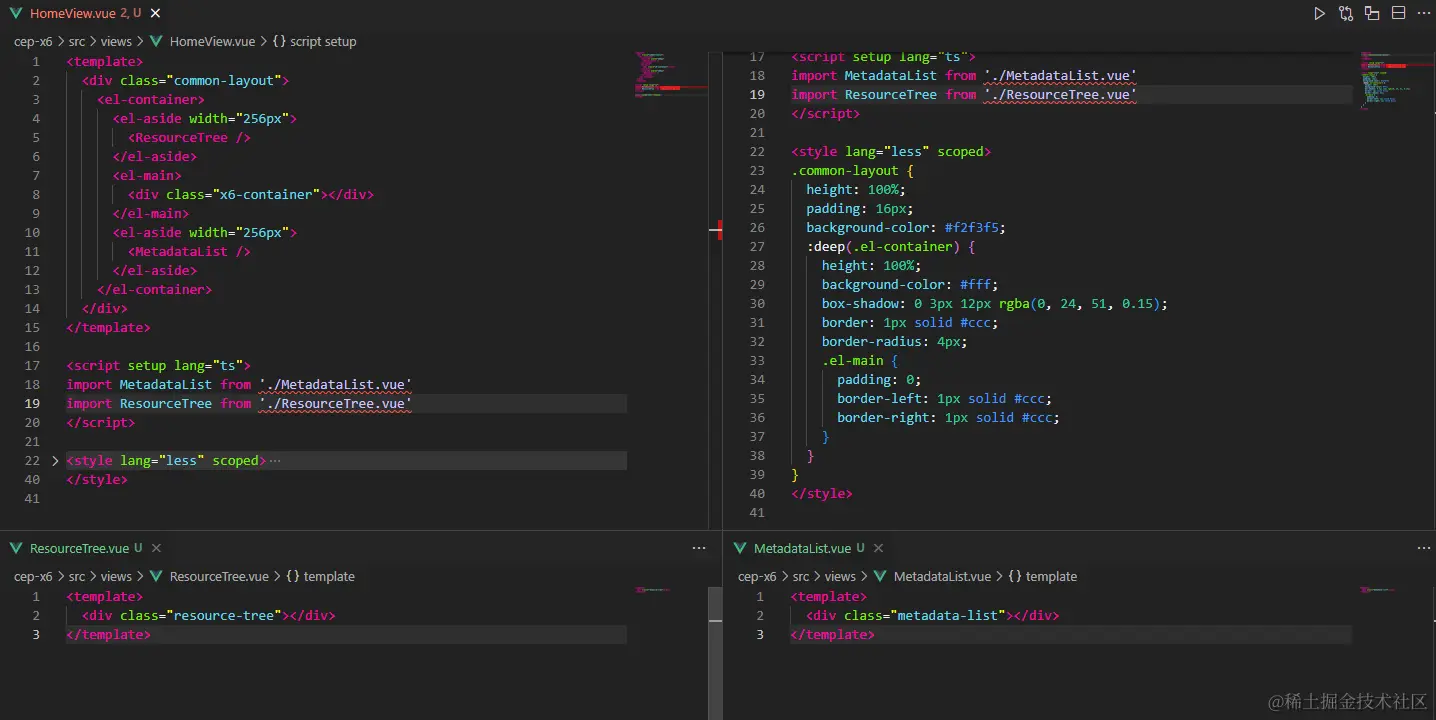Unfold via the ellipsis after the style tag

click(275, 461)
